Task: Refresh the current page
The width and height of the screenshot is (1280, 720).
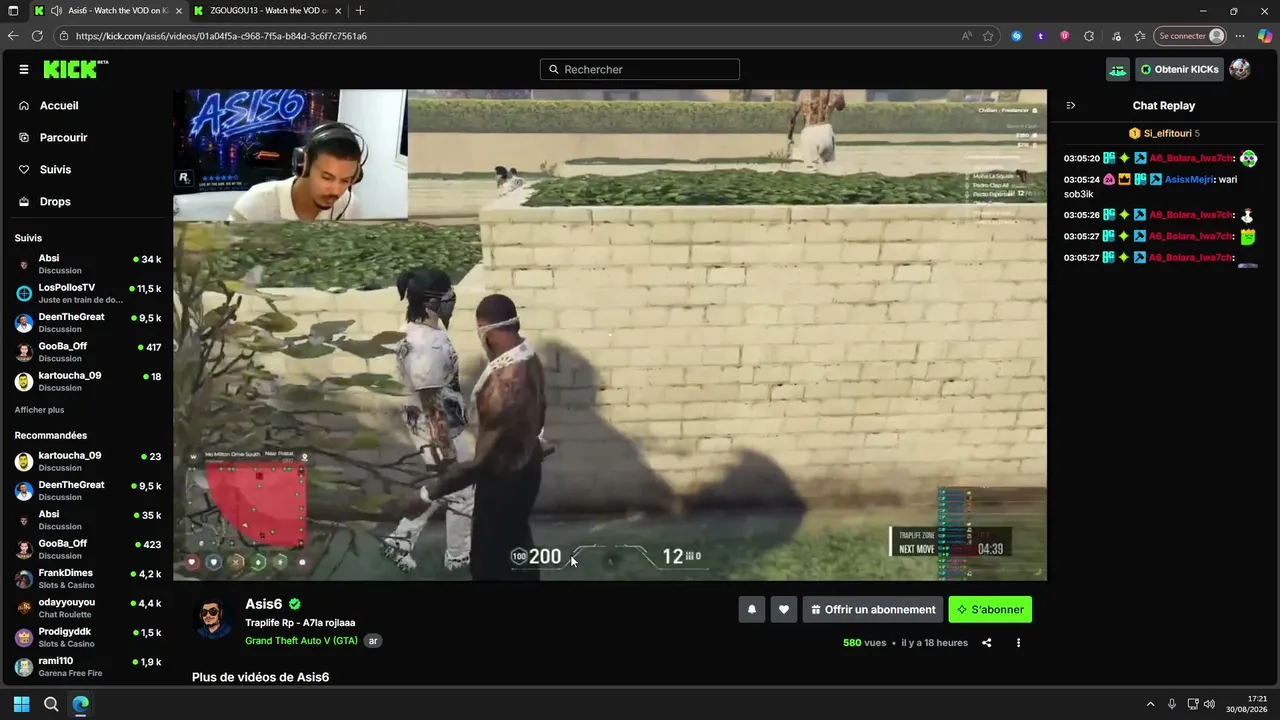Action: click(37, 36)
